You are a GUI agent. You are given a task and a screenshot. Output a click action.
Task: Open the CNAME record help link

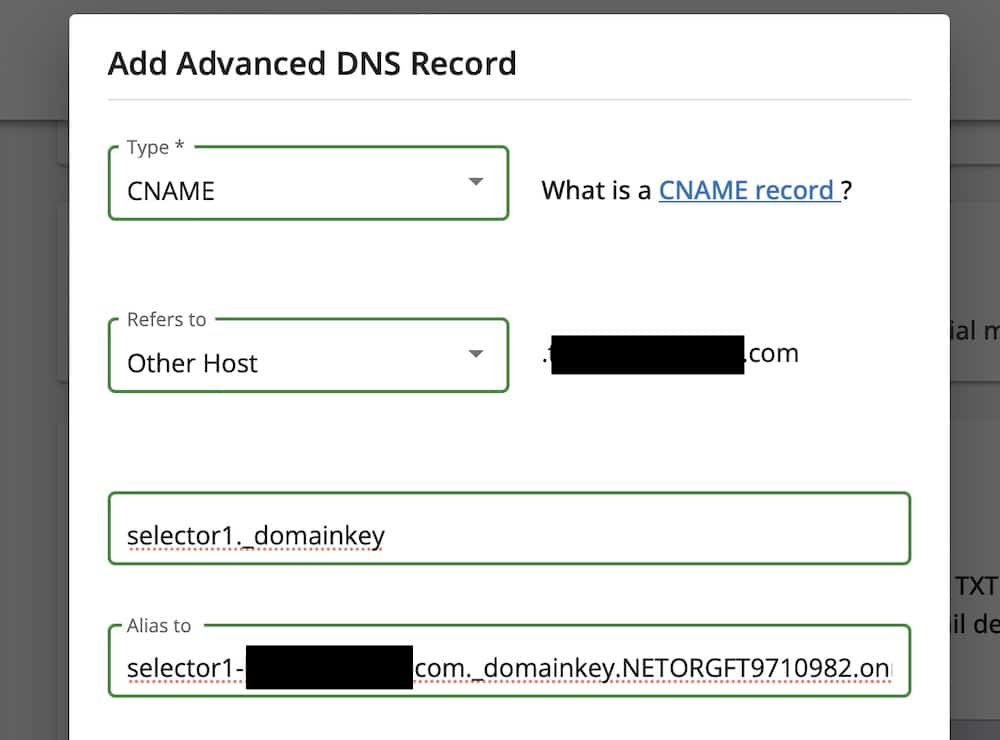point(747,190)
